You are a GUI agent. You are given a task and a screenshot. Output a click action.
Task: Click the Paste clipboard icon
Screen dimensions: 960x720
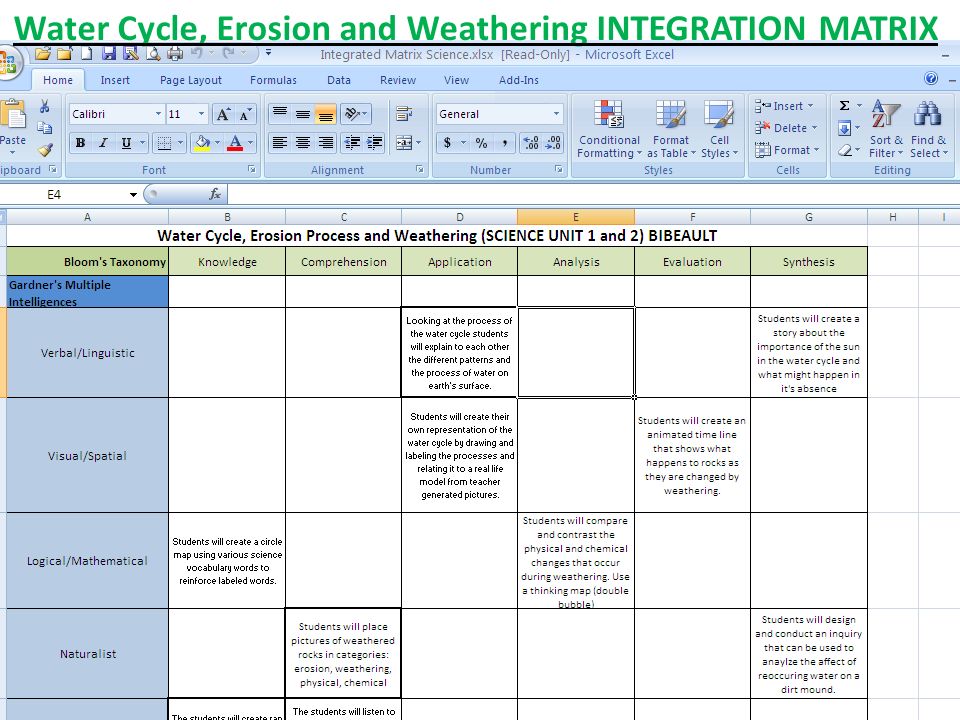pyautogui.click(x=12, y=116)
